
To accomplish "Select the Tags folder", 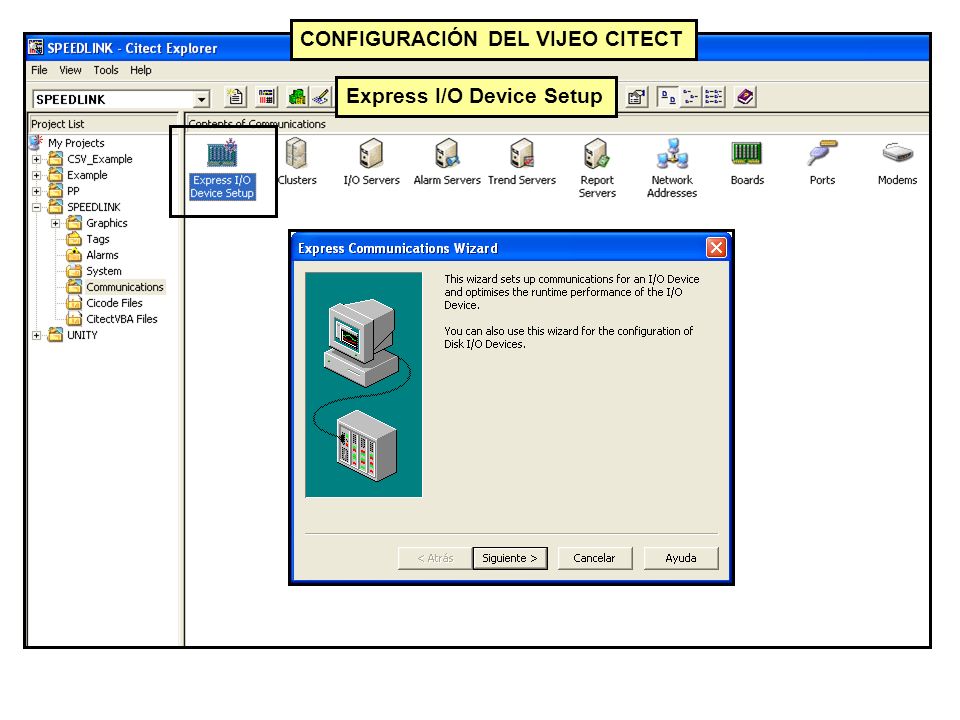I will [x=97, y=239].
